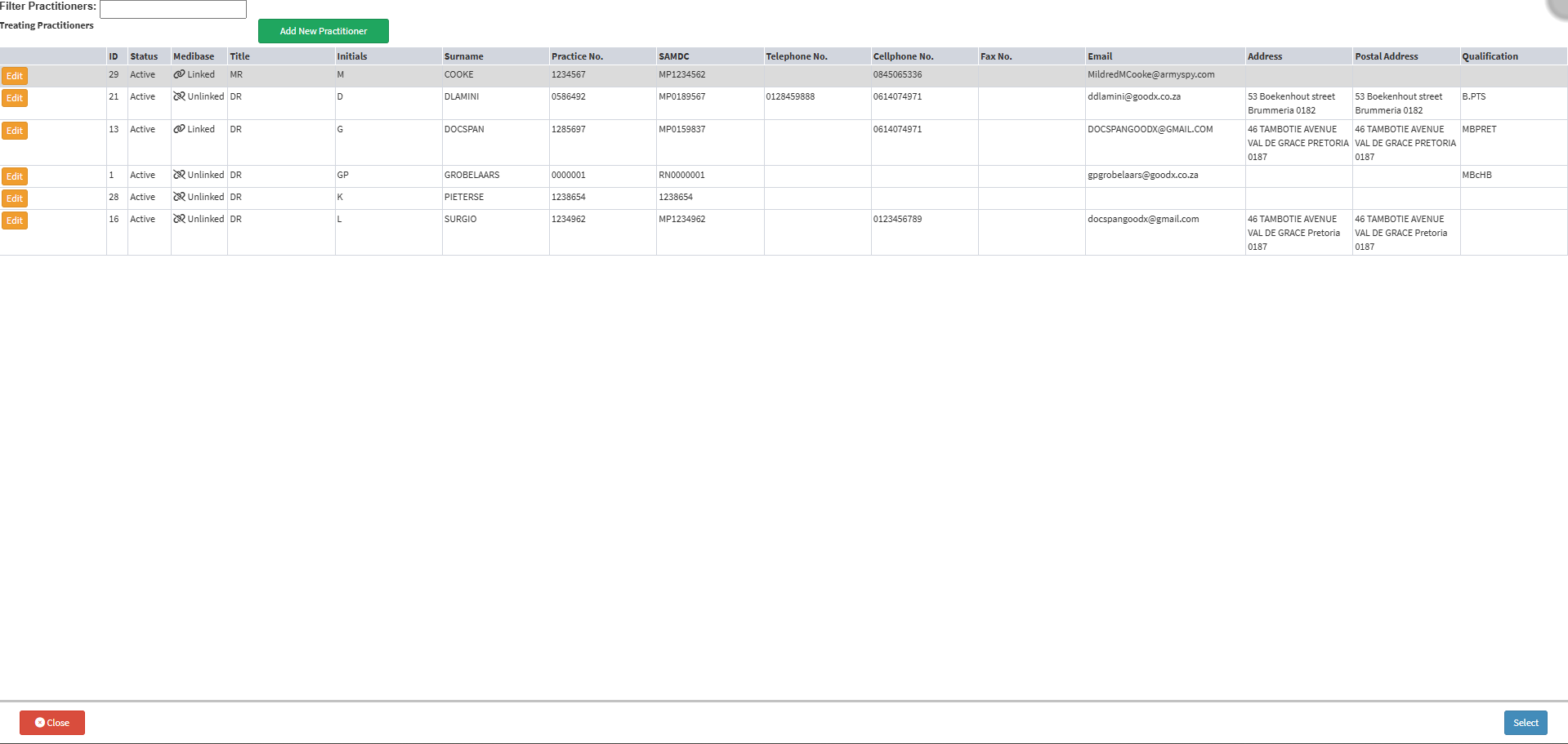Click practice number 0586492

[569, 96]
